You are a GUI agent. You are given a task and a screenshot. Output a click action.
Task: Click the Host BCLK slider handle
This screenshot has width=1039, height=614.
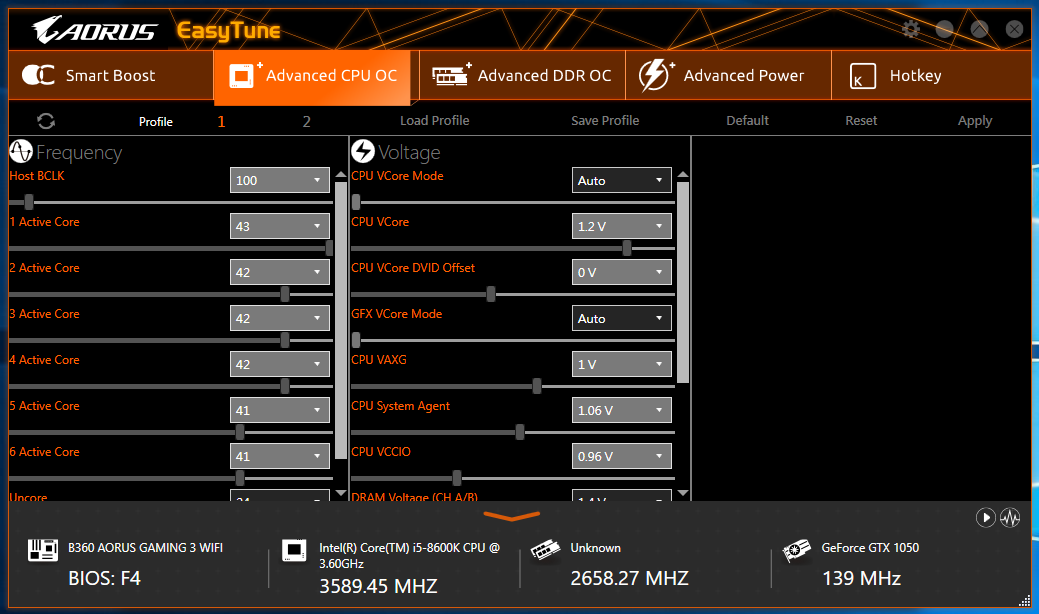point(28,202)
